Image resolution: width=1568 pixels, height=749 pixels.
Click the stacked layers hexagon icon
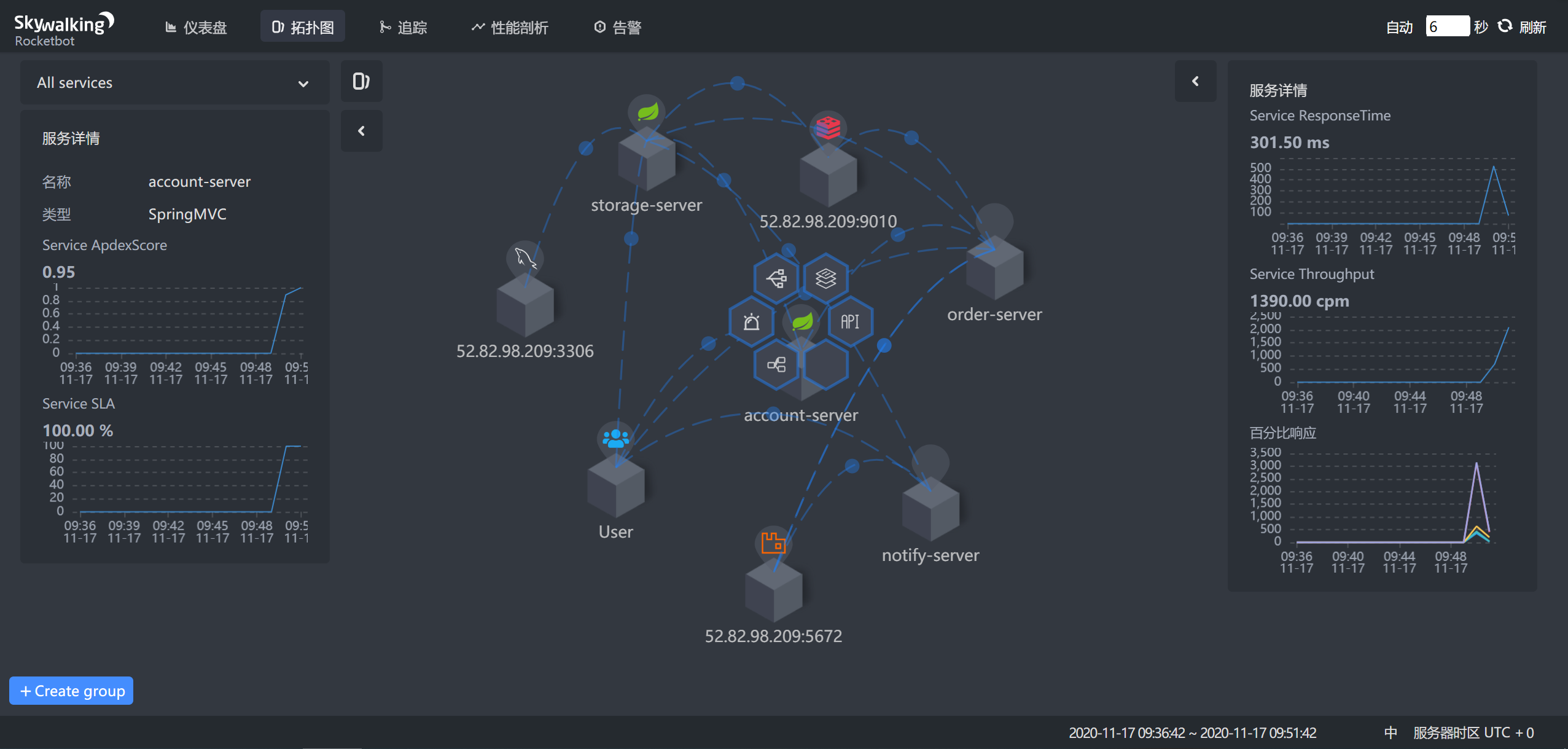[825, 278]
